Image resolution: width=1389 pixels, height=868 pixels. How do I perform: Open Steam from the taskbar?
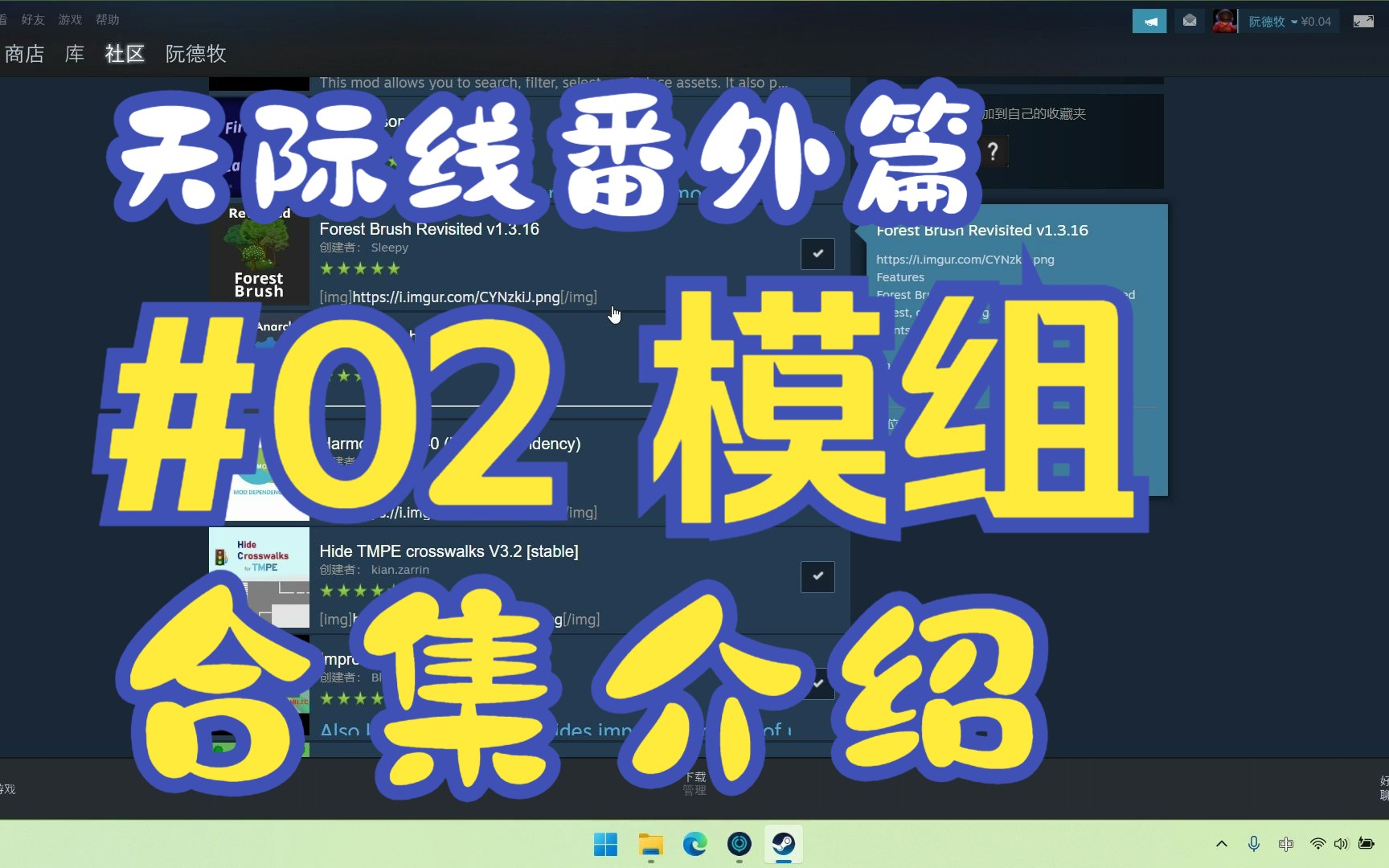784,845
